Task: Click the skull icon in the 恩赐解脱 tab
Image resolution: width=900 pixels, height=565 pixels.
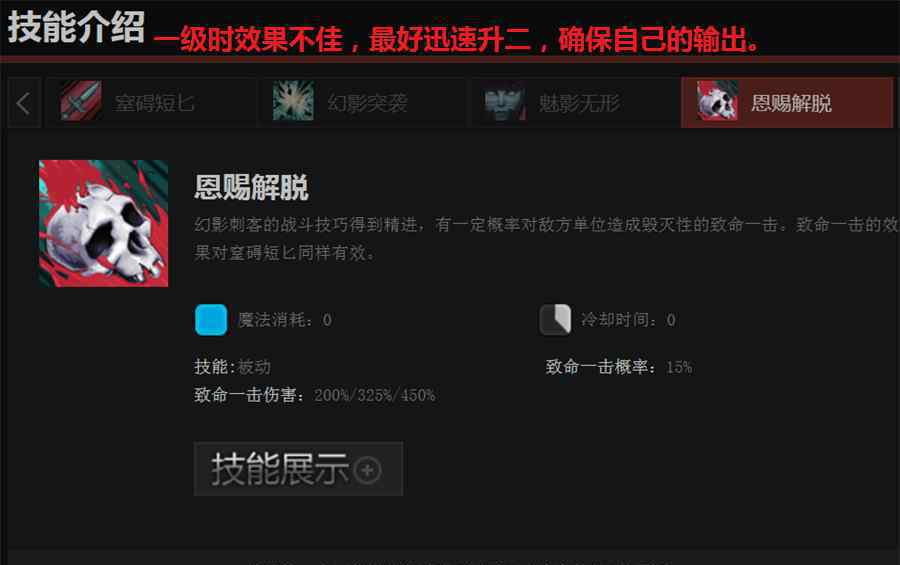Action: click(717, 101)
